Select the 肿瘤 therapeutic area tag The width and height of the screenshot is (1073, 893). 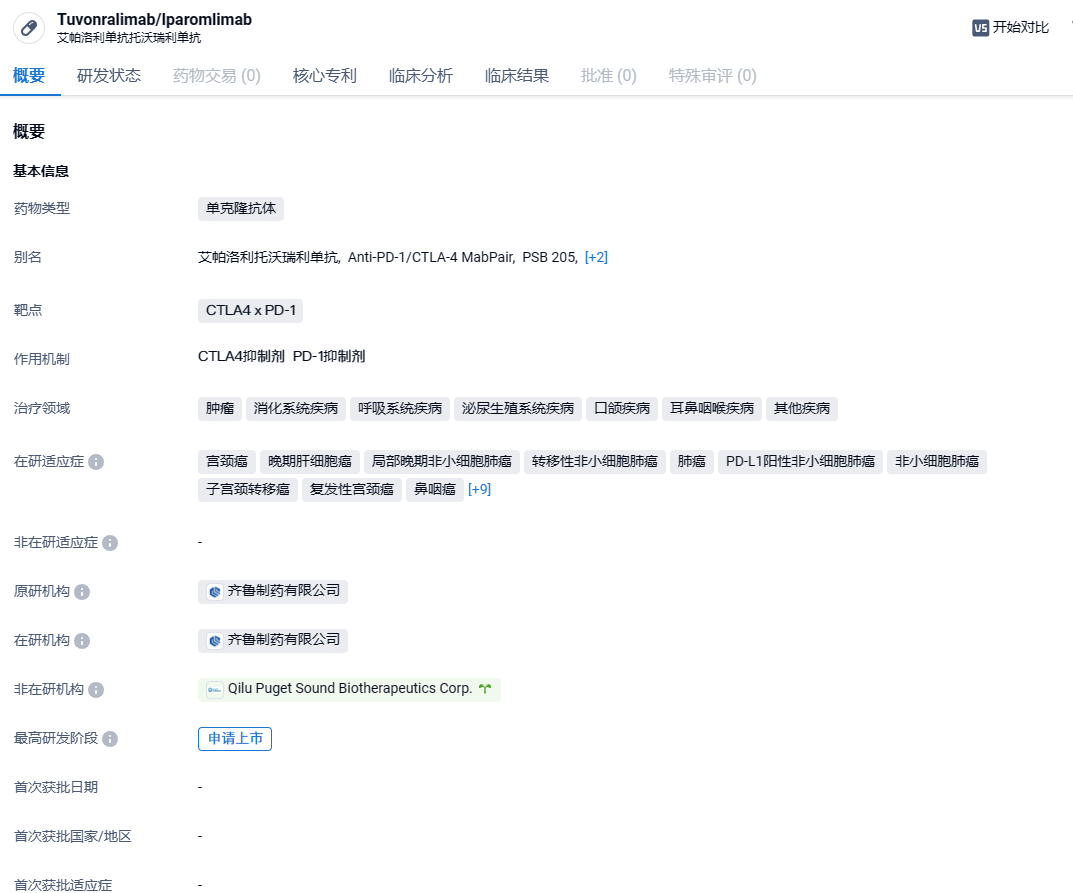220,409
